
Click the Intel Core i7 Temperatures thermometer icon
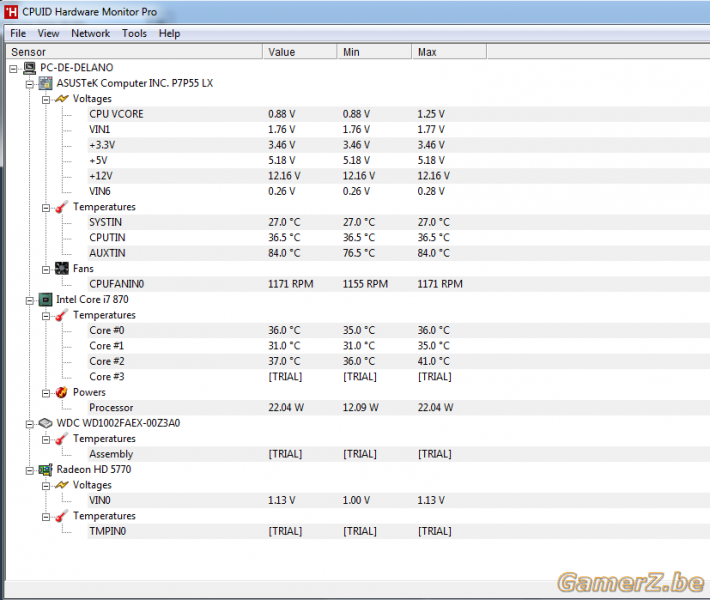pos(62,315)
